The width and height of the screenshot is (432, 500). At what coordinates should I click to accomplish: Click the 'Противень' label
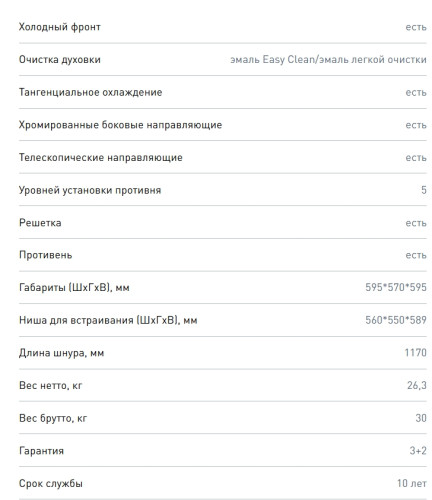45,255
